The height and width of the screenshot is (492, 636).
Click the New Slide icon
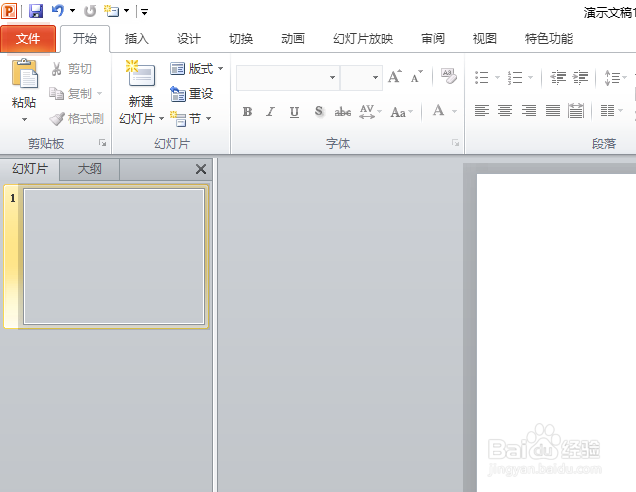pos(141,73)
